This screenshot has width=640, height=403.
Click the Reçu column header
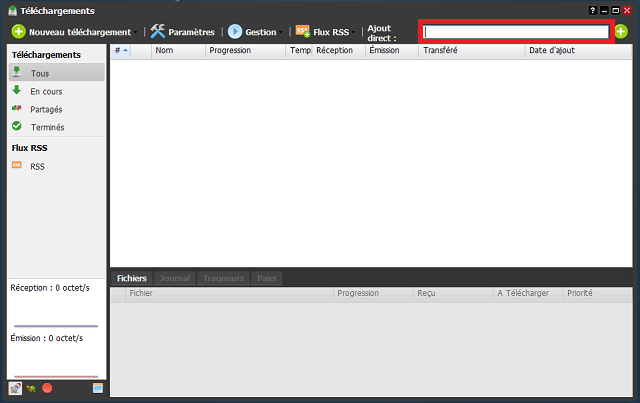(453, 293)
